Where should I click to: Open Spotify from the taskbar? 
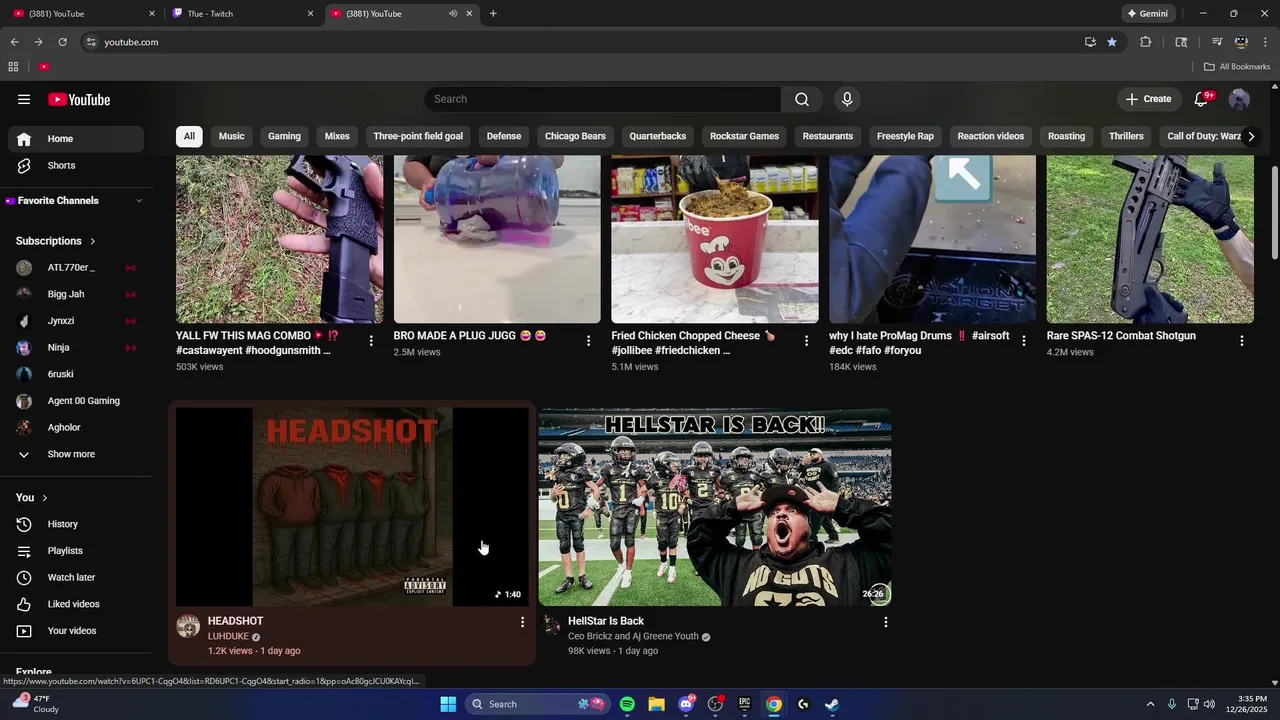pos(627,704)
